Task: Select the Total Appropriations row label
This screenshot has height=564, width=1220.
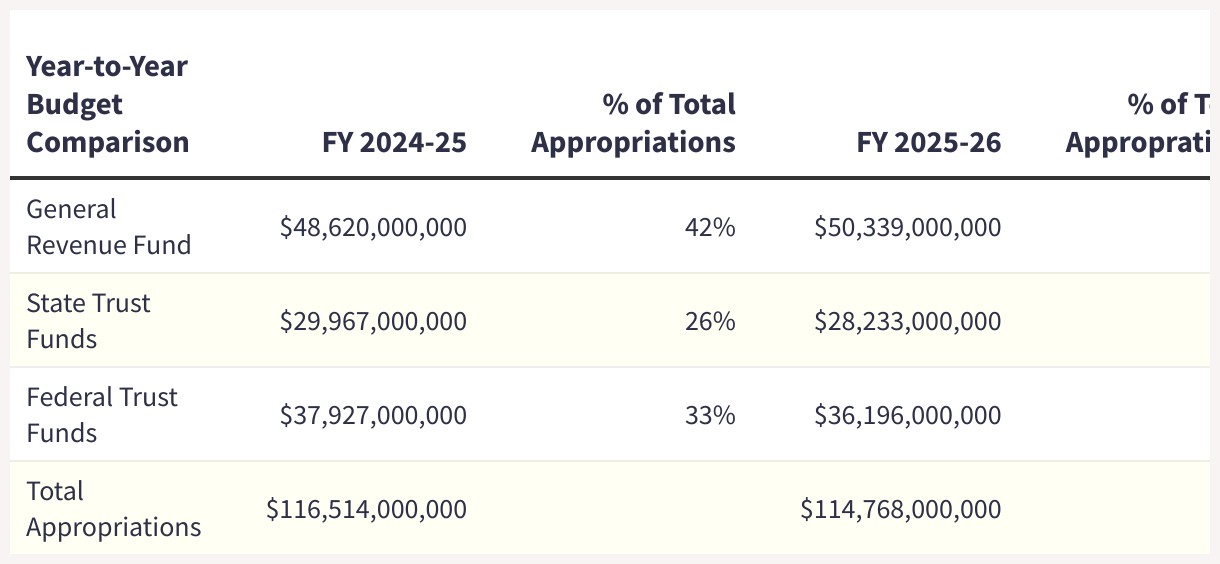Action: (113, 509)
